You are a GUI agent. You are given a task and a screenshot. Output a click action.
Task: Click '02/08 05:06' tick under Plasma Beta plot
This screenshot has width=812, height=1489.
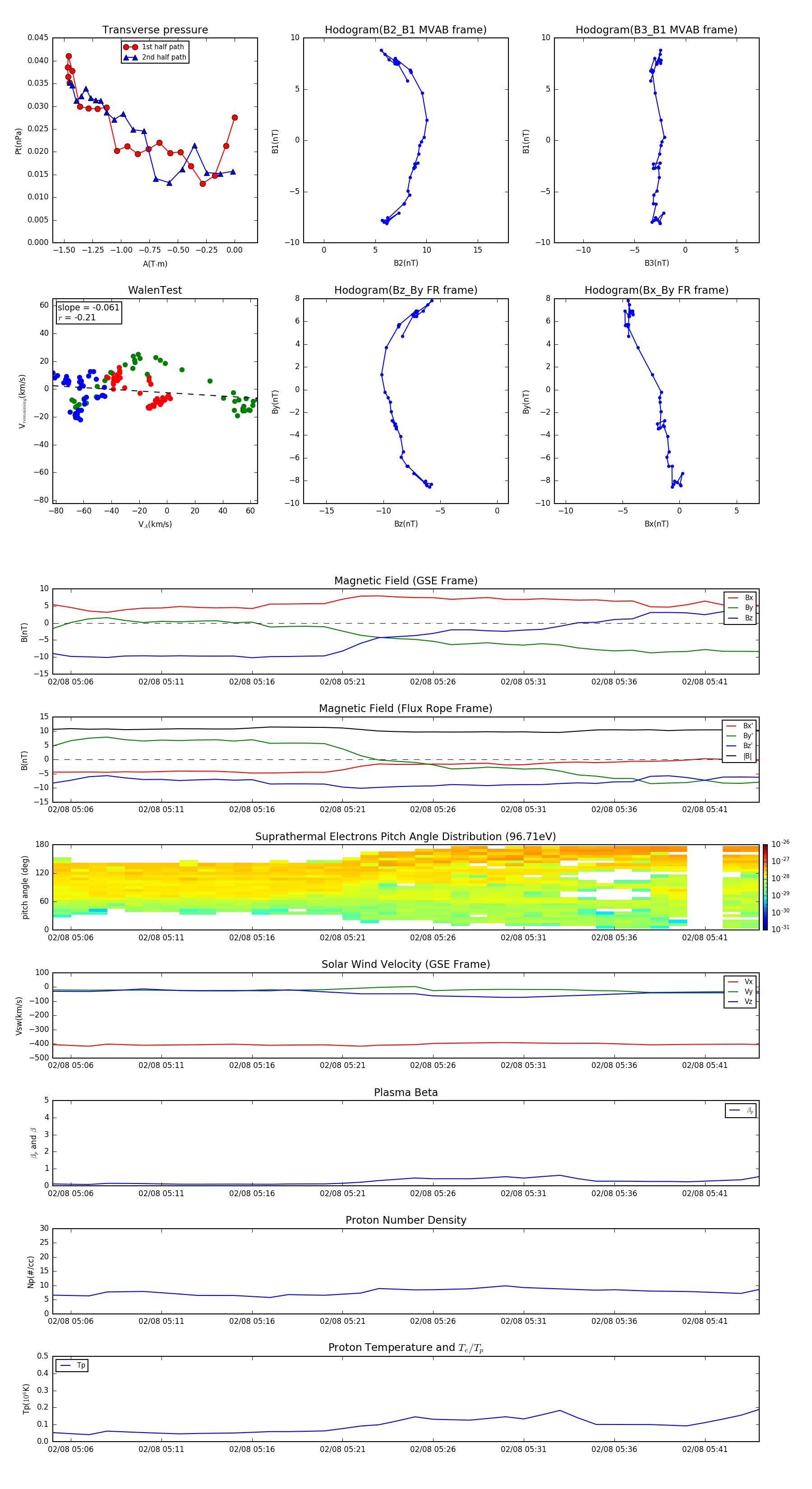click(70, 1193)
